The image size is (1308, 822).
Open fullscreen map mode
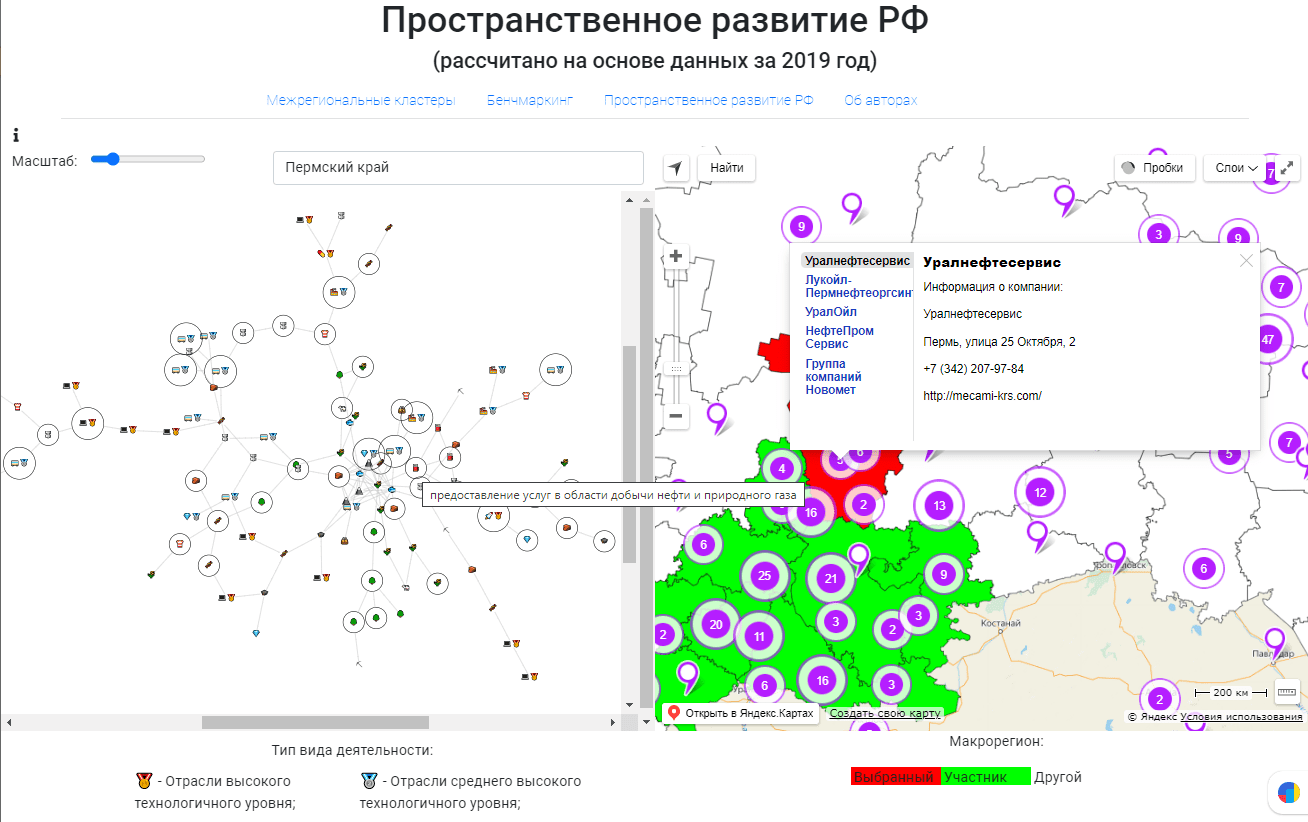pos(1287,168)
